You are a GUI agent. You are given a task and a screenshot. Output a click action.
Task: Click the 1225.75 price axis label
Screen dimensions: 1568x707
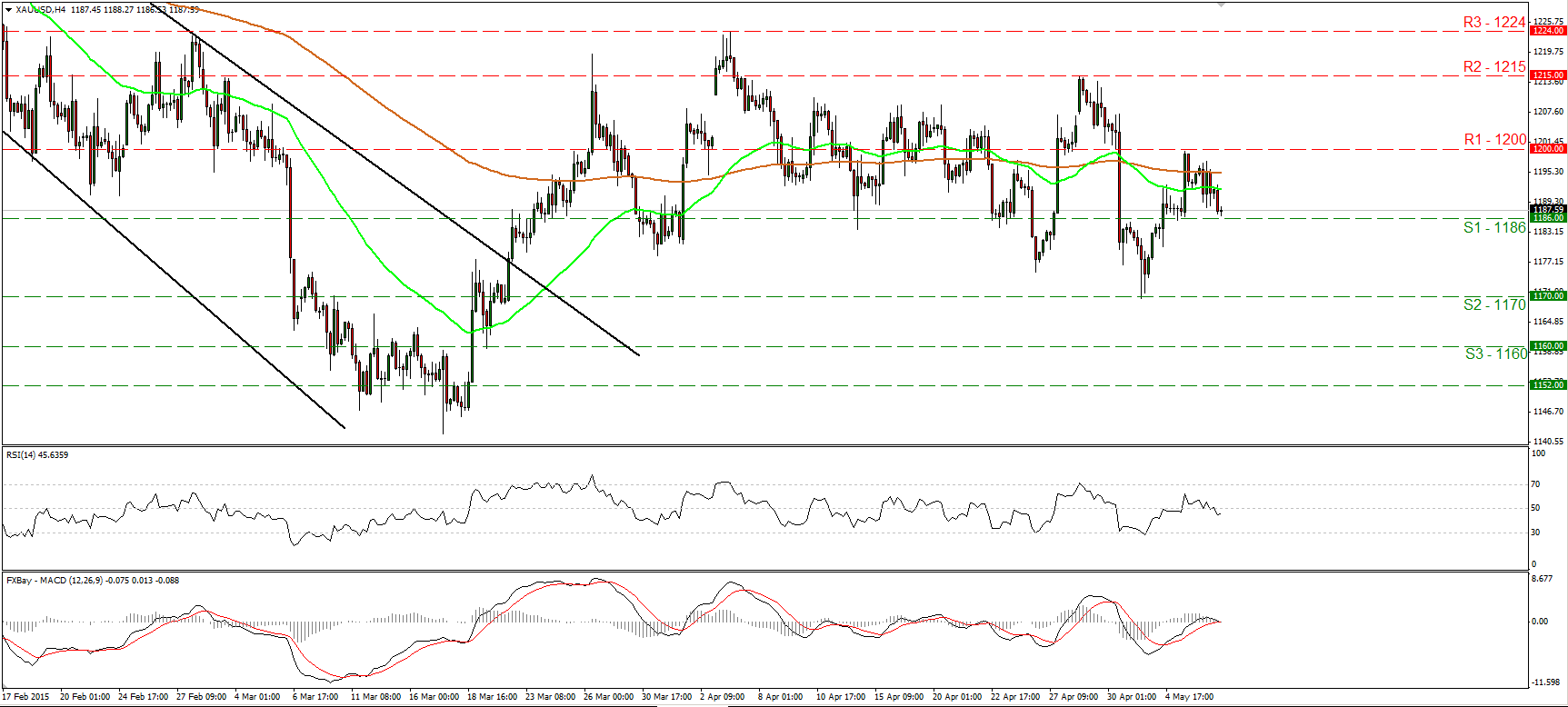click(1549, 21)
